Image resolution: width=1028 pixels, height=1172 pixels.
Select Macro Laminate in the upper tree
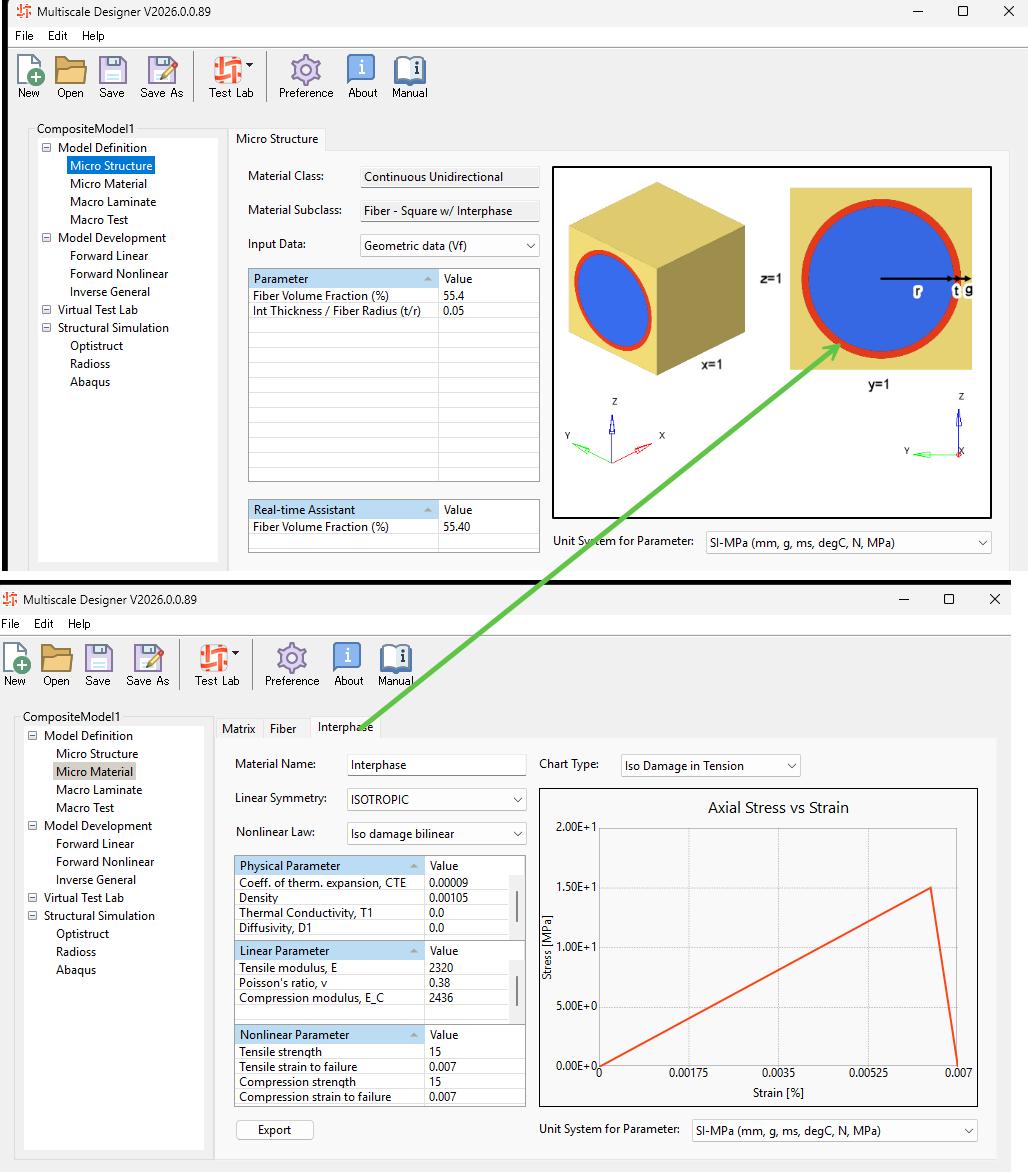[113, 202]
